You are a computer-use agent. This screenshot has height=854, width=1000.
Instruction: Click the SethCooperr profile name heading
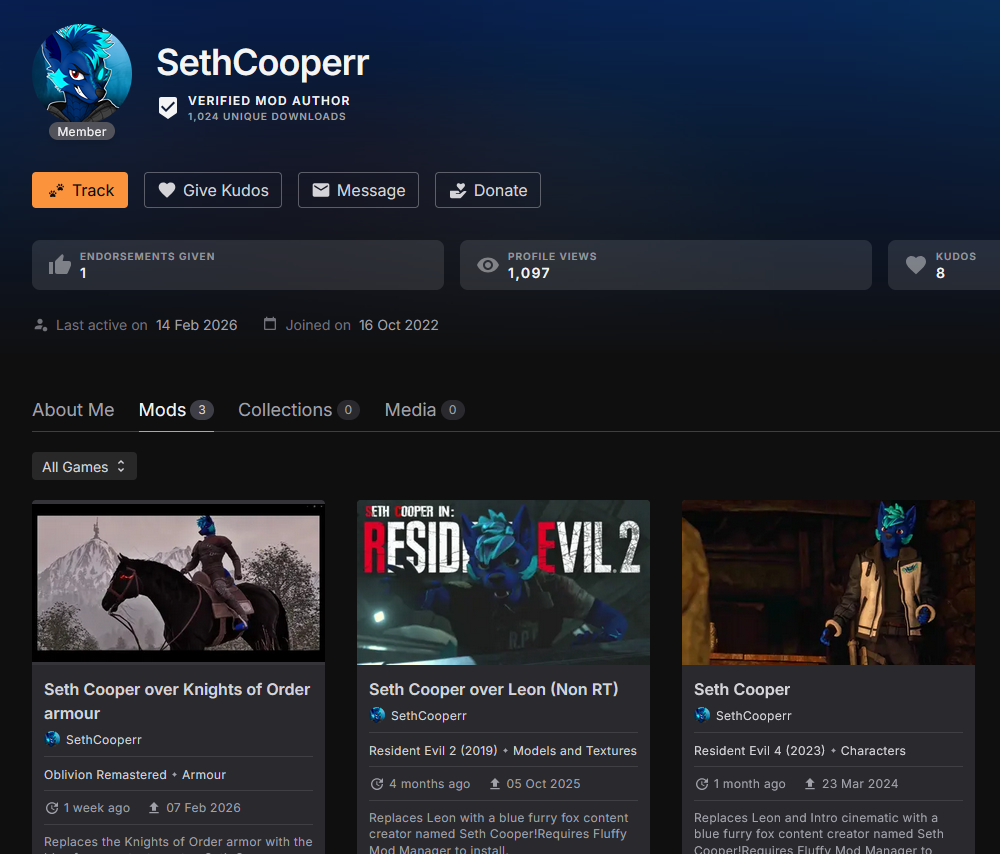[263, 63]
